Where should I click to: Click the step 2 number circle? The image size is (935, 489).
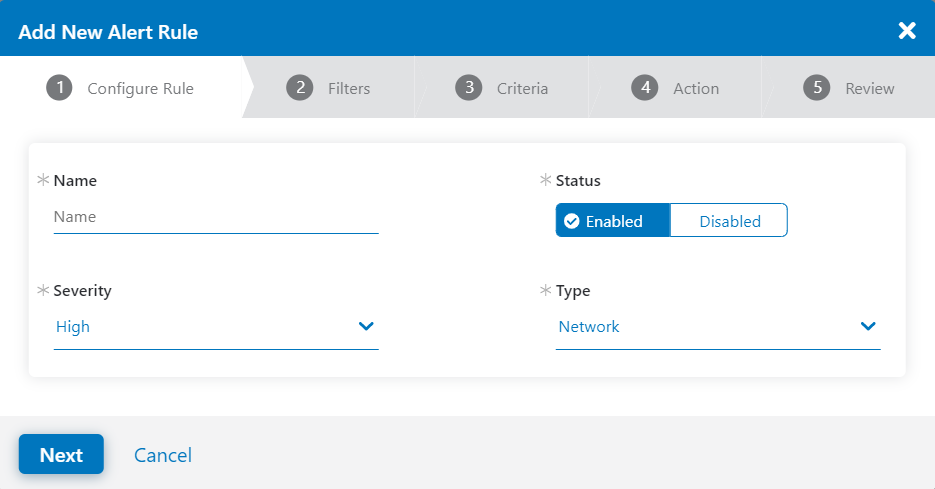299,88
